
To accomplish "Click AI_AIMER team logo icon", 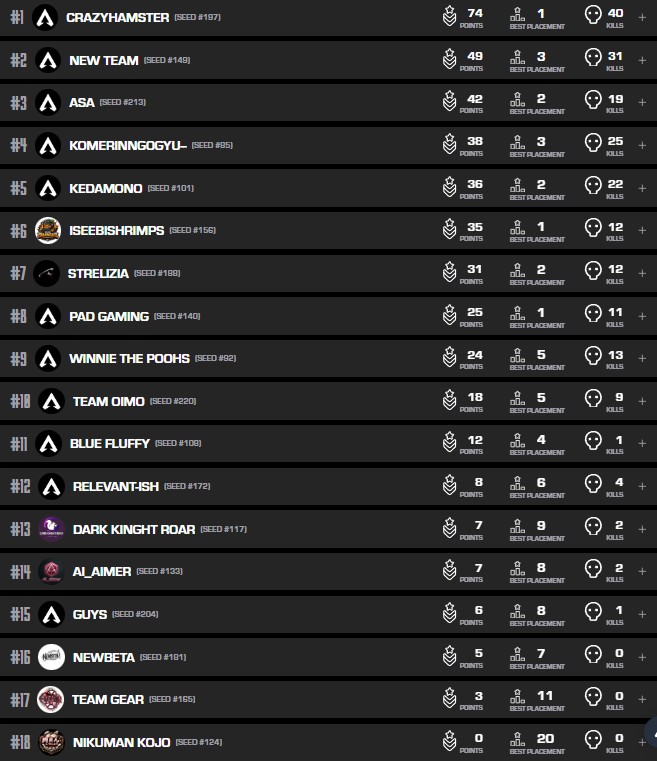I will (x=51, y=571).
